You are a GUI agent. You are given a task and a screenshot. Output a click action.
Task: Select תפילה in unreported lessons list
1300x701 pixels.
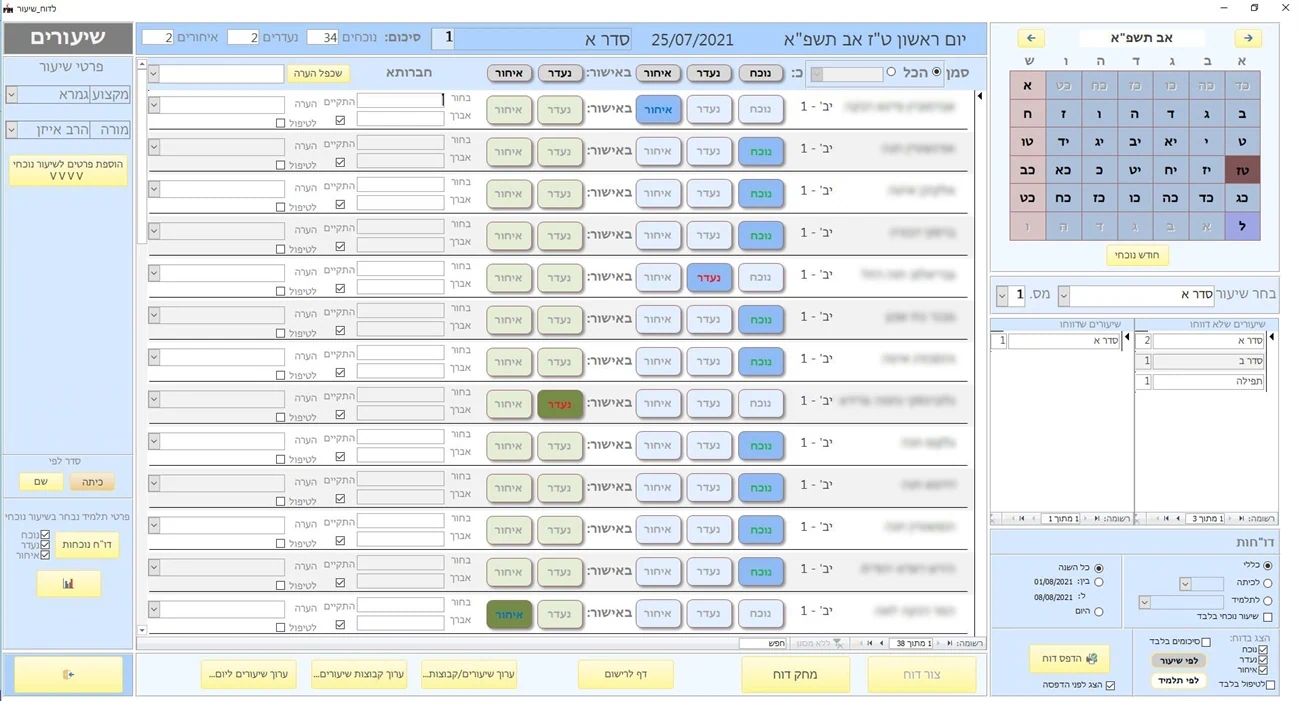[x=1209, y=381]
